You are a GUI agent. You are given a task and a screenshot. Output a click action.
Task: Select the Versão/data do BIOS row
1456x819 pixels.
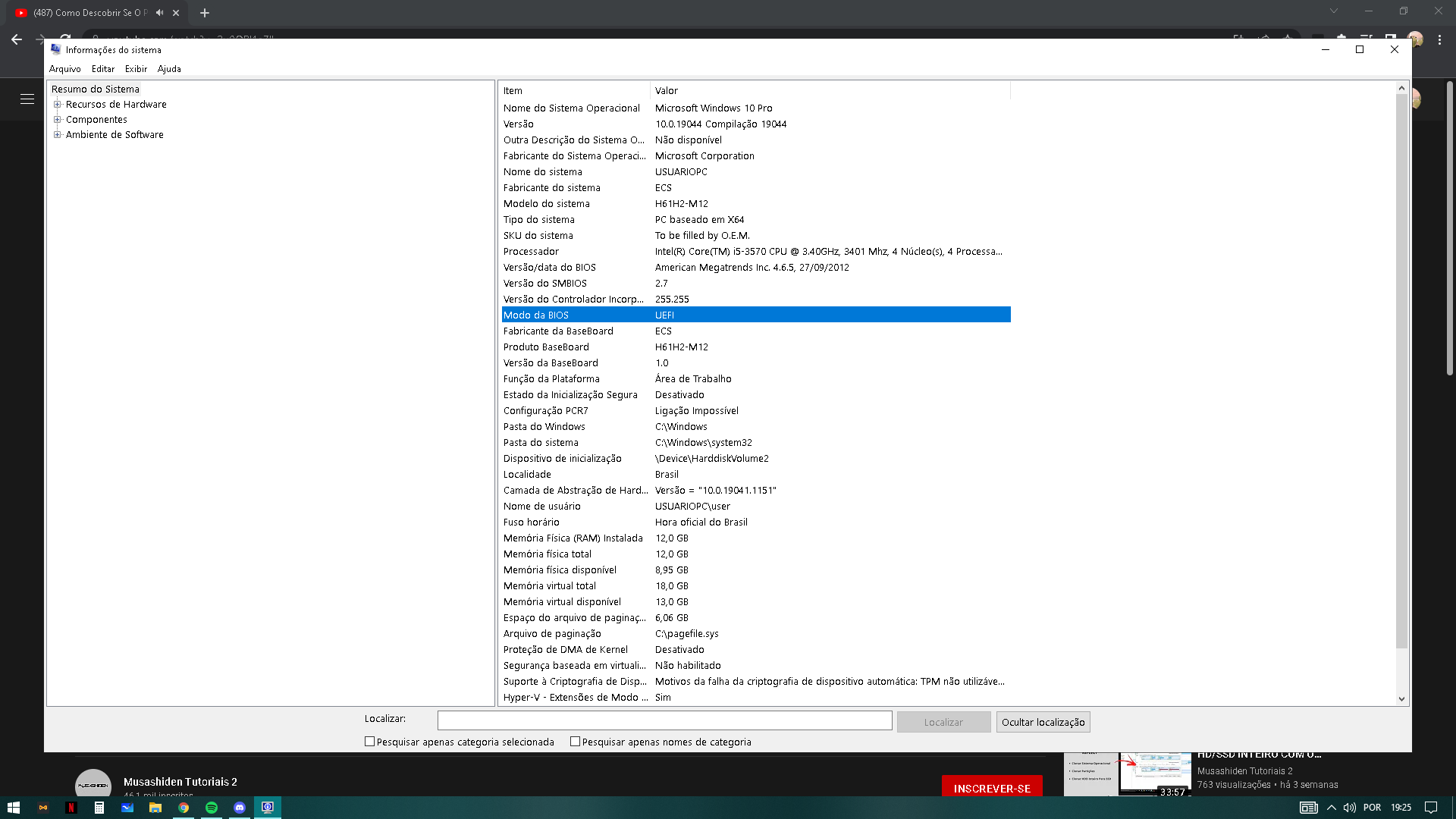pyautogui.click(x=756, y=268)
